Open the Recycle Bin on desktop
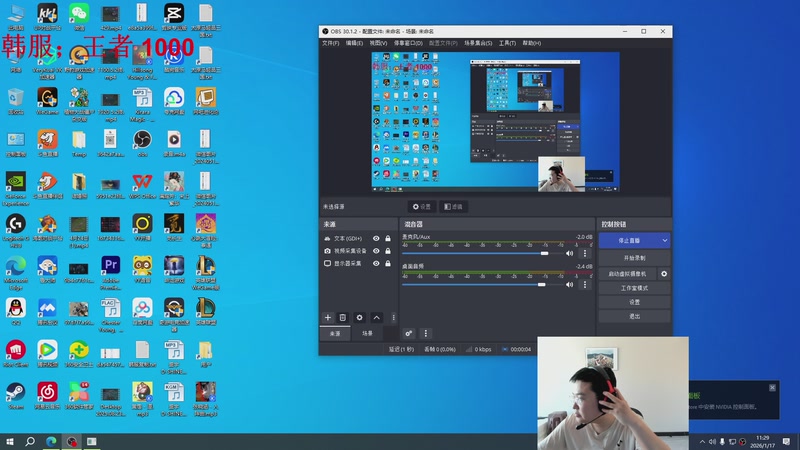Image resolution: width=800 pixels, height=450 pixels. (x=16, y=101)
